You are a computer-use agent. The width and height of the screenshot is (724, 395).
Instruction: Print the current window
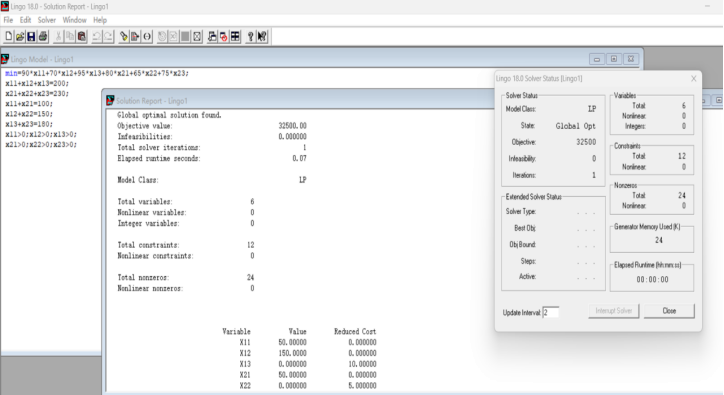click(x=43, y=36)
